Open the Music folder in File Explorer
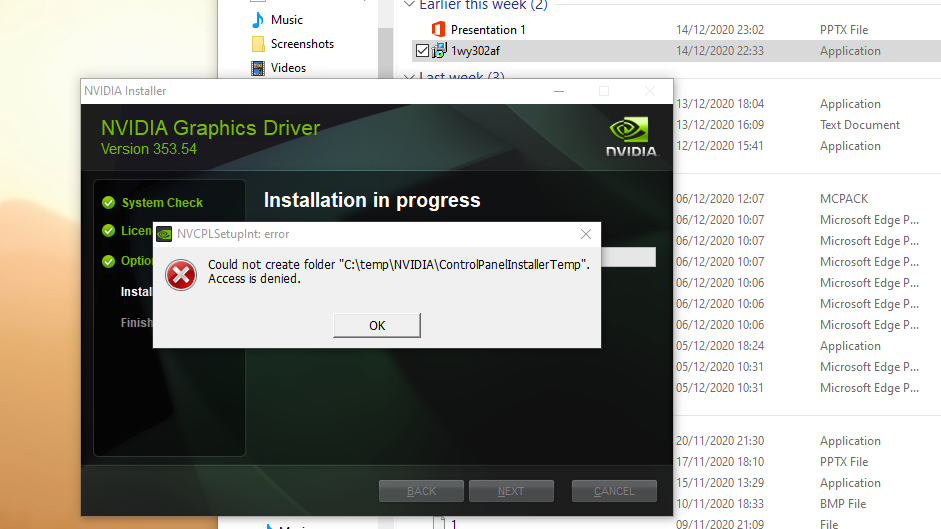 (287, 20)
